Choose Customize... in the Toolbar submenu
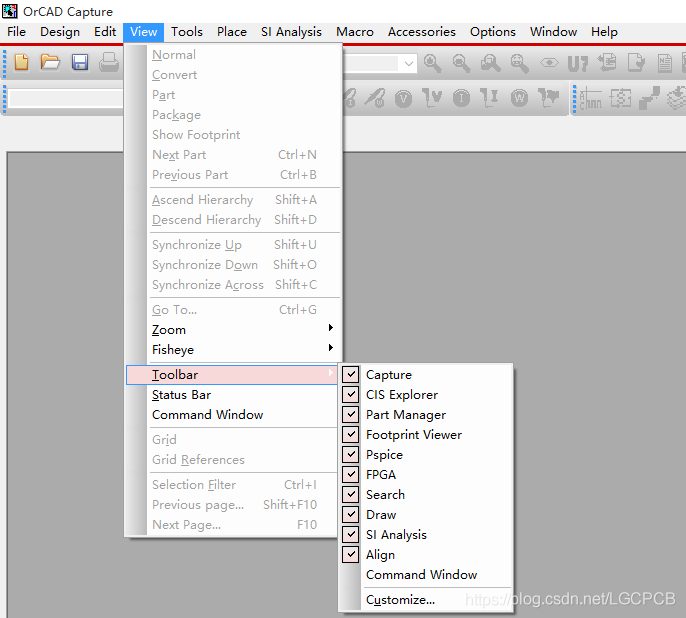 [426, 600]
